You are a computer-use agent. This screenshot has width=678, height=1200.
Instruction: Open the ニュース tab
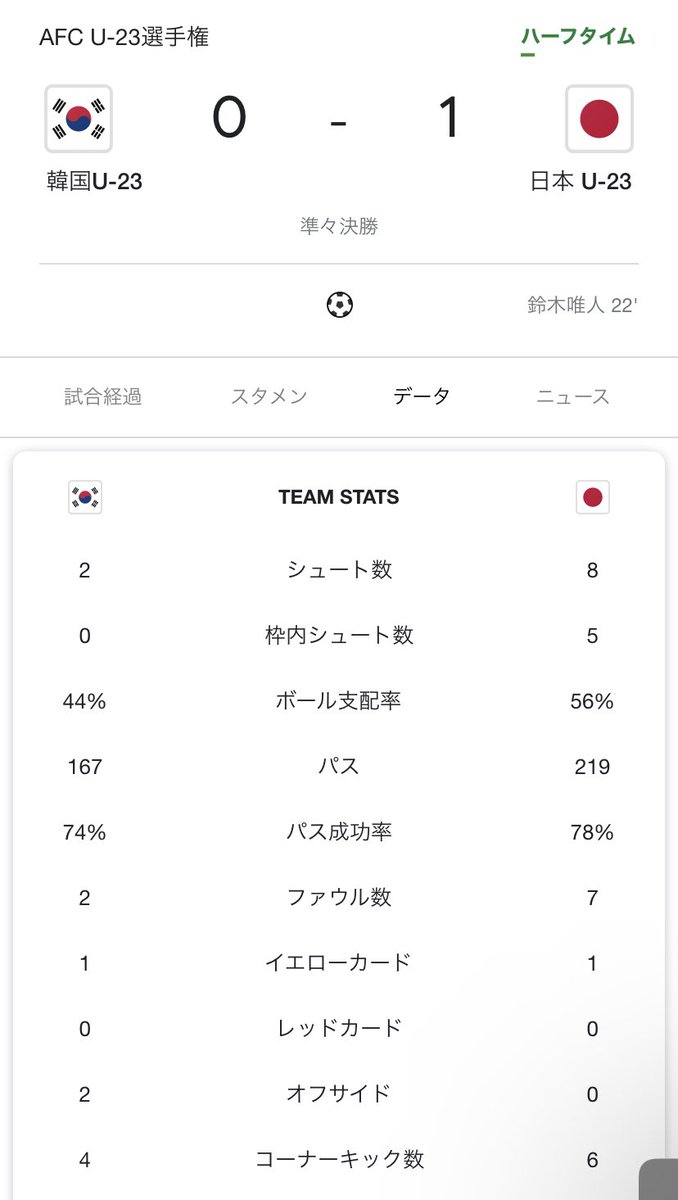tap(573, 396)
